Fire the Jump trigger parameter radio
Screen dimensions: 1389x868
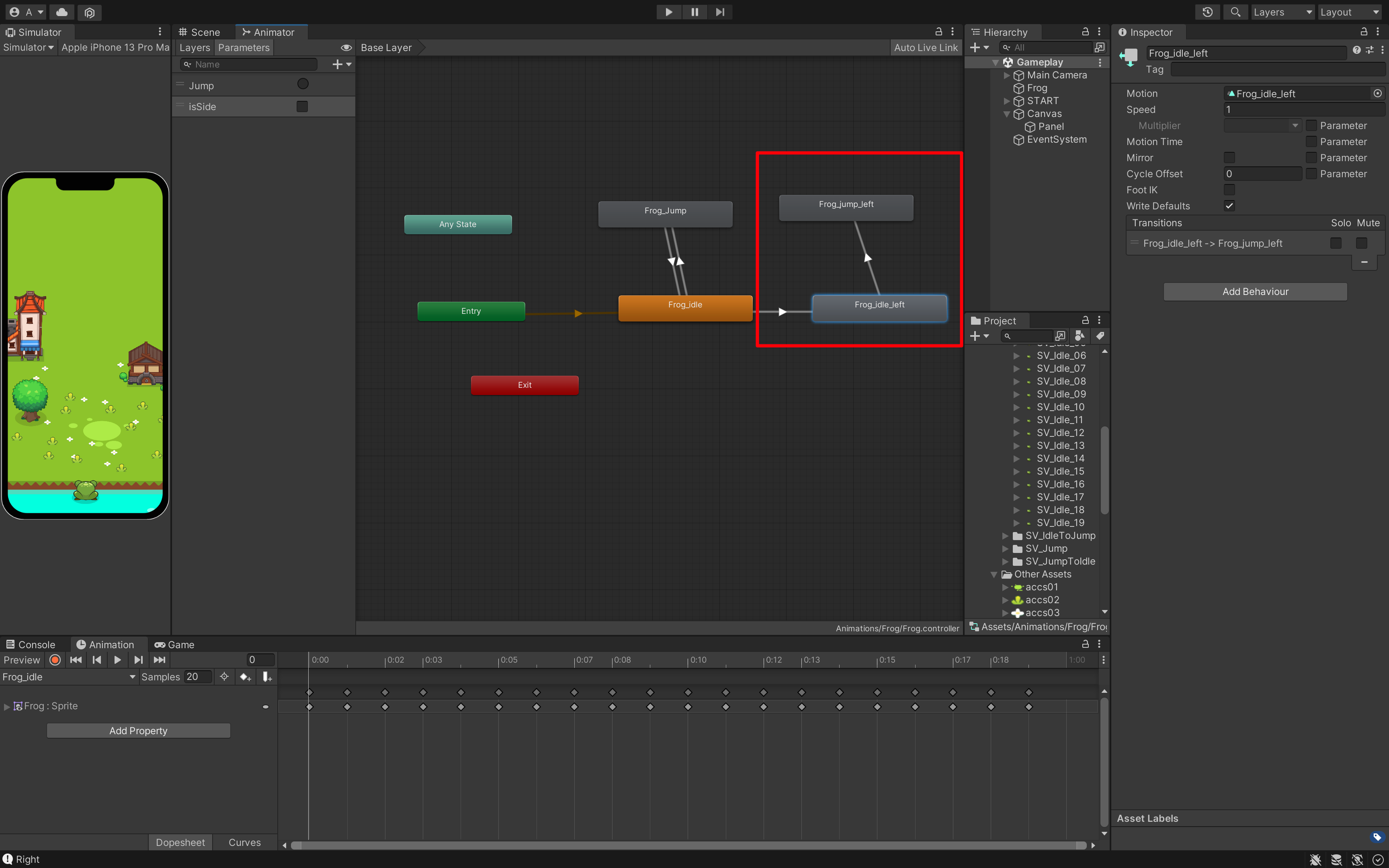point(303,84)
